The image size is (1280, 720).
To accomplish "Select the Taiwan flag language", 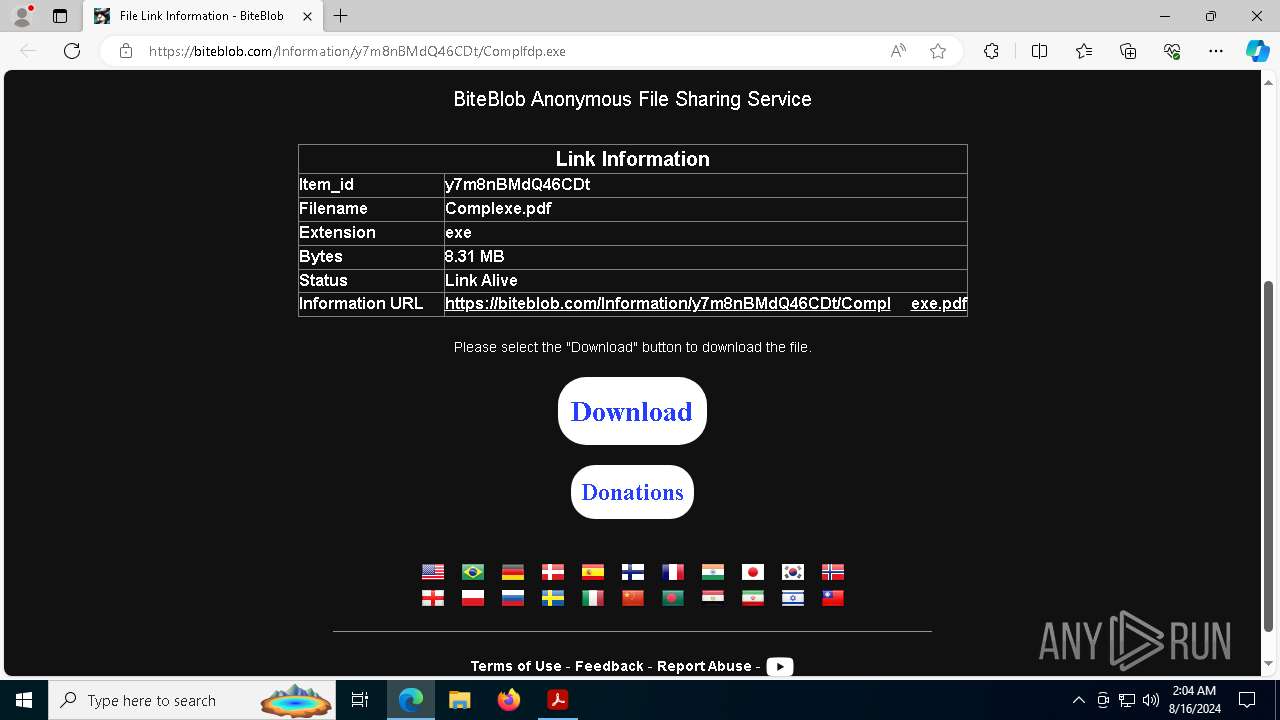I will coord(833,598).
